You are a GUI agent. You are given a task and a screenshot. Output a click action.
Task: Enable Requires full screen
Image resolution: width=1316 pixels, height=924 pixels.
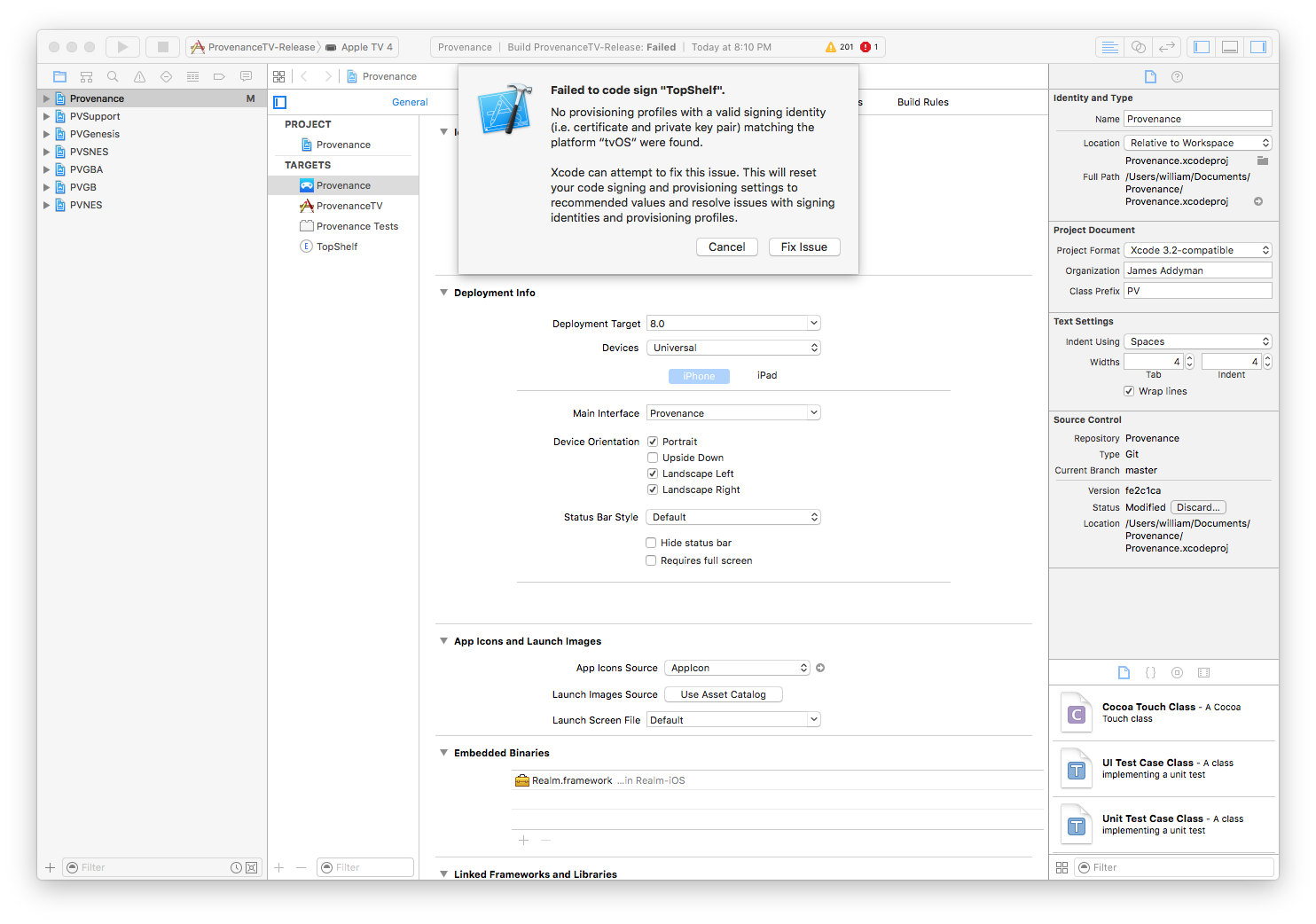click(x=651, y=560)
